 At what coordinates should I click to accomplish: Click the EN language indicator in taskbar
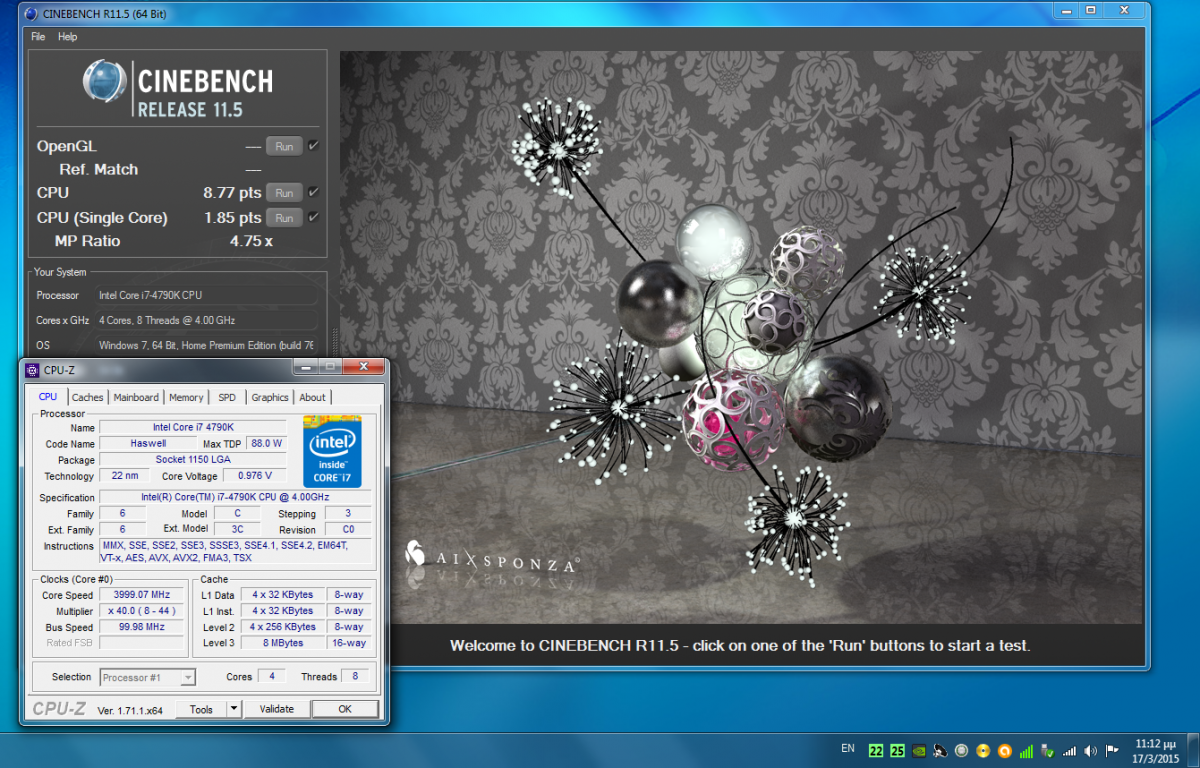coord(848,748)
